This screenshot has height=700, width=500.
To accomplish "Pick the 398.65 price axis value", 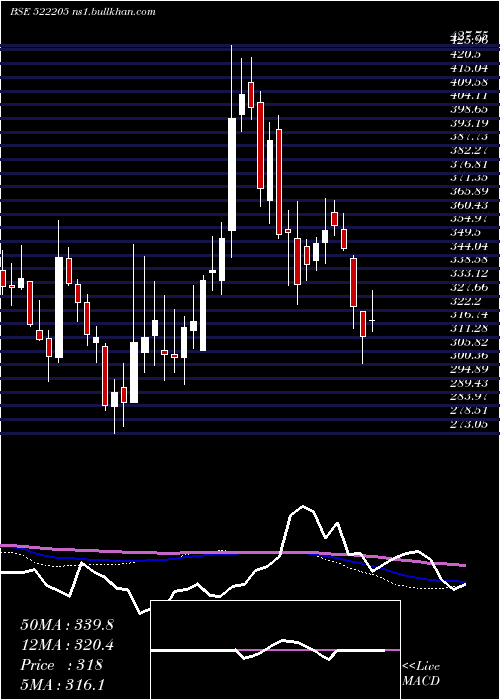I will (x=469, y=109).
